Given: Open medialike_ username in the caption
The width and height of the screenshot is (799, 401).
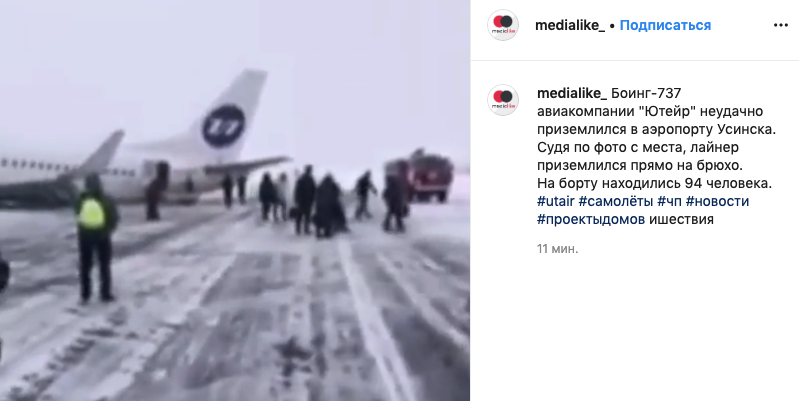Looking at the screenshot, I should (572, 94).
